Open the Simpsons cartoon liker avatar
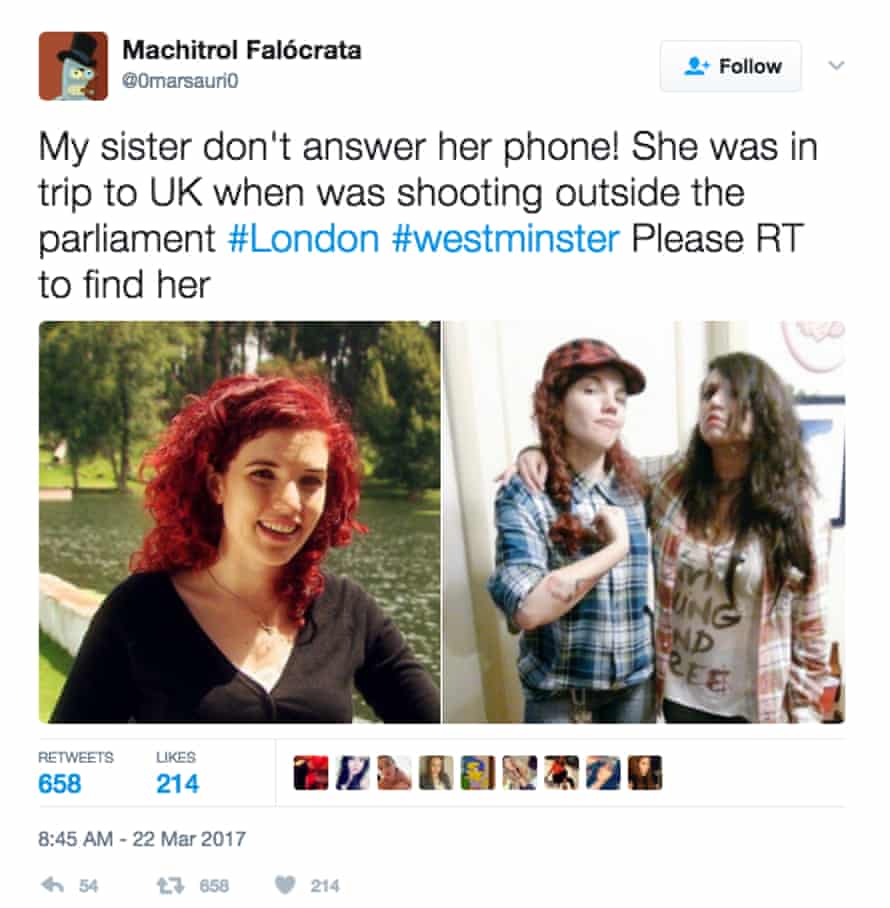 [x=478, y=772]
